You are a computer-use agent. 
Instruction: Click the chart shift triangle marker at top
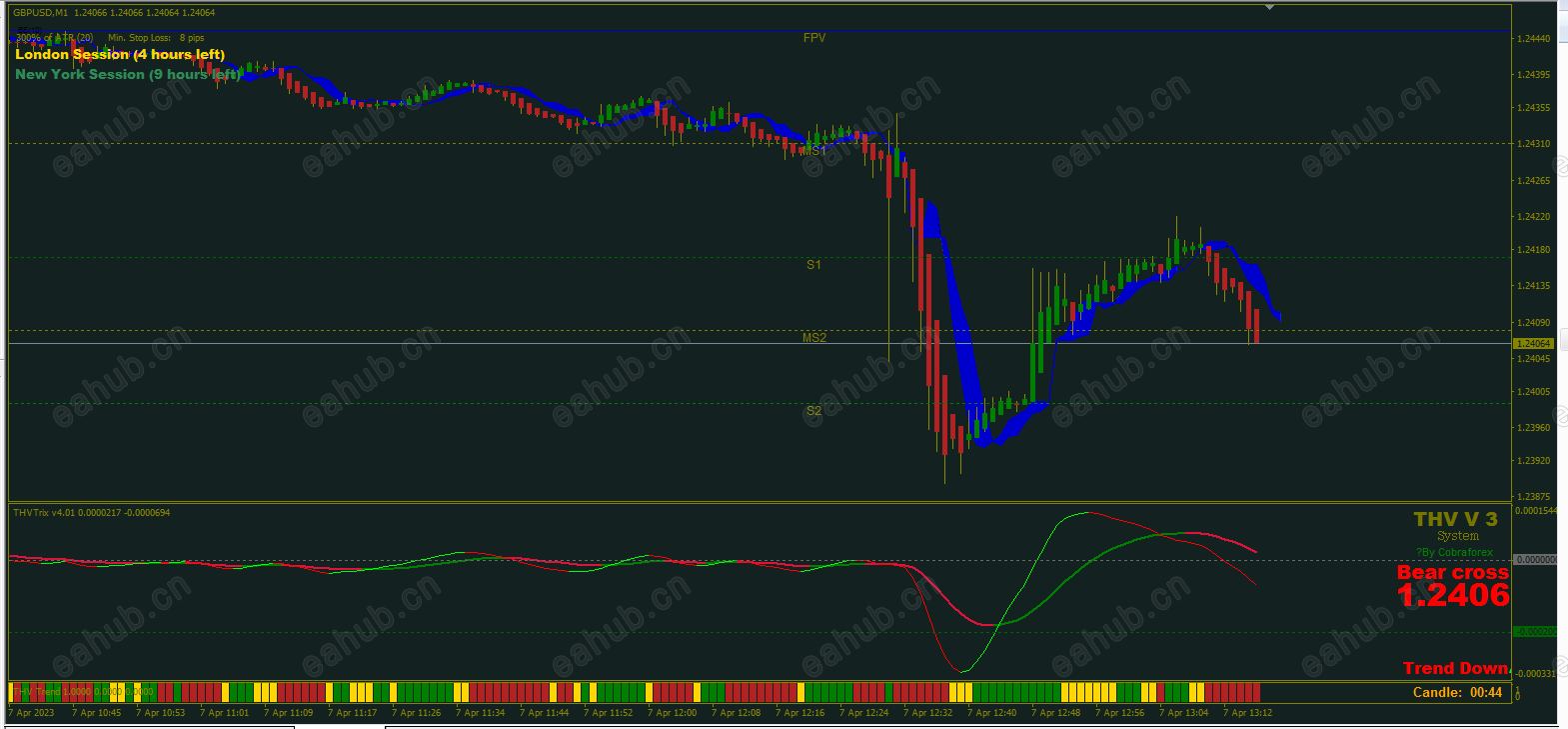(x=1269, y=7)
